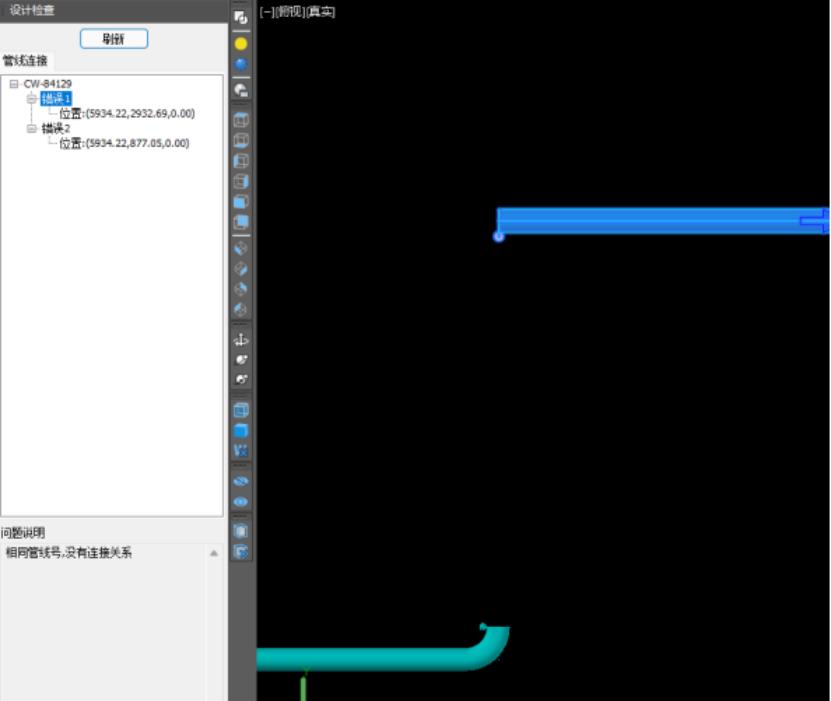This screenshot has height=701, width=831.
Task: Collapse the 错误2 tree node
Action: [x=32, y=129]
